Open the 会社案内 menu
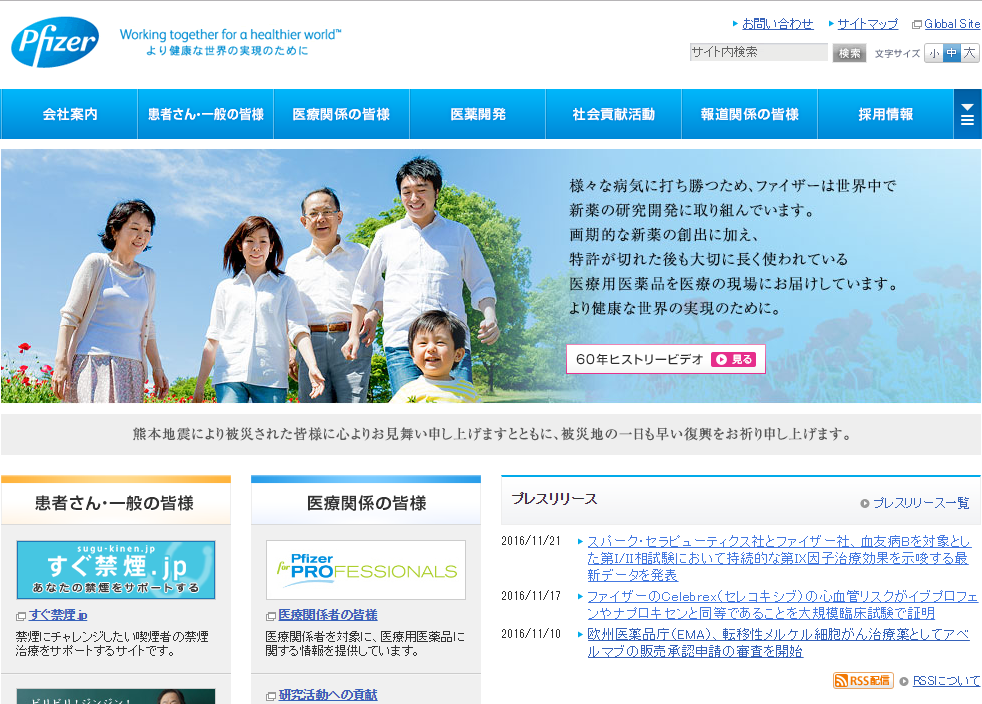982x704 pixels. 70,114
